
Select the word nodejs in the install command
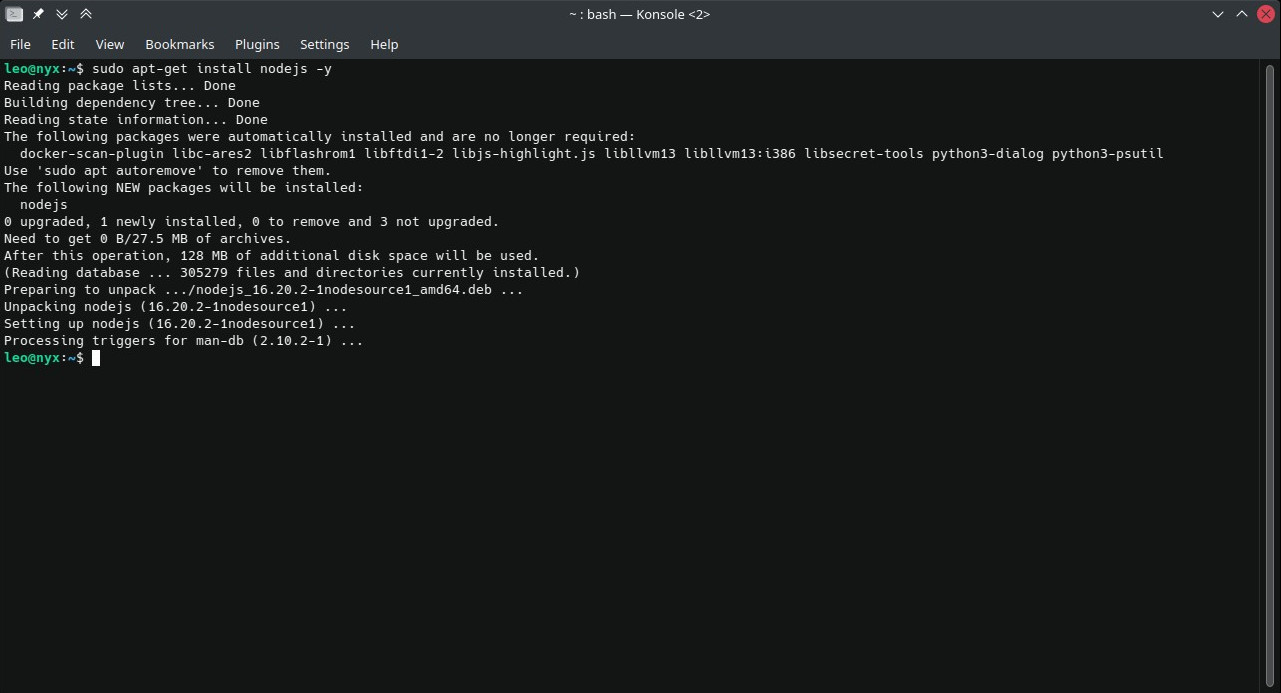pos(282,68)
